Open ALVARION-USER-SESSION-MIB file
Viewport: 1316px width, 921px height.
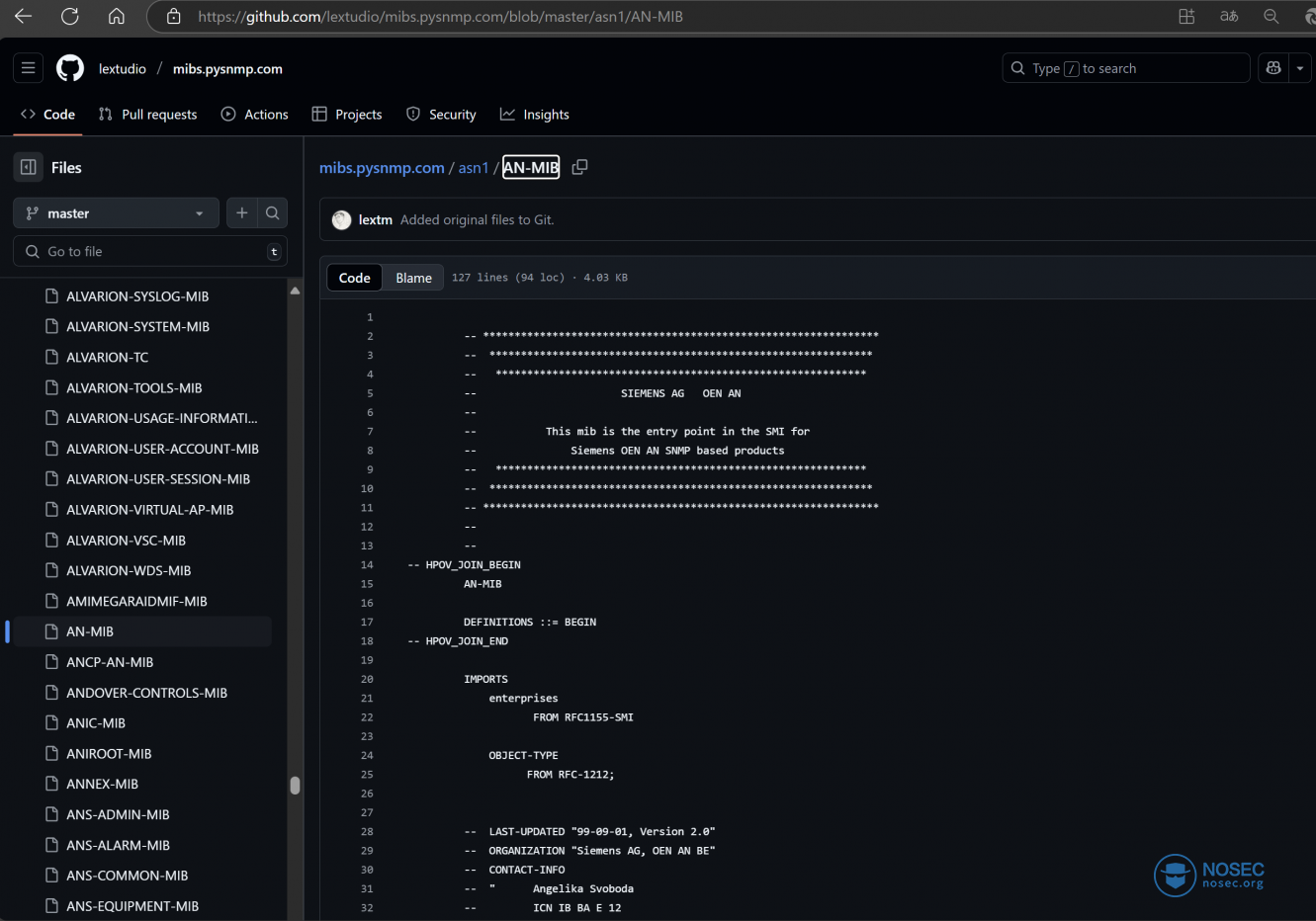(x=158, y=478)
